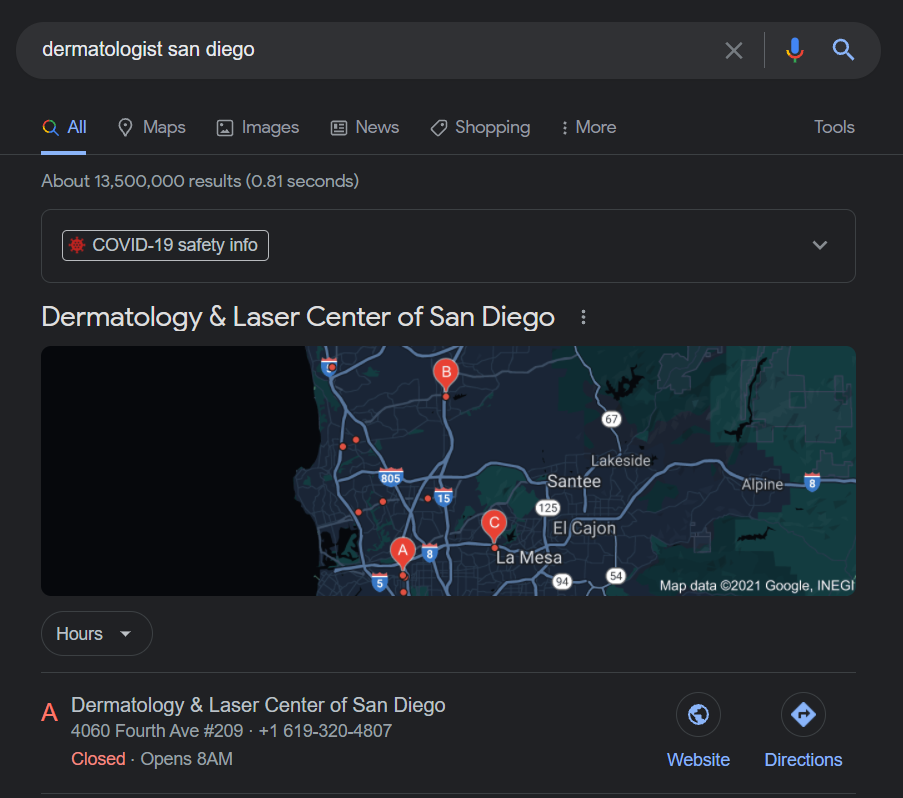Click in the search field text
Screen dimensions: 903x798
pyautogui.click(x=148, y=50)
